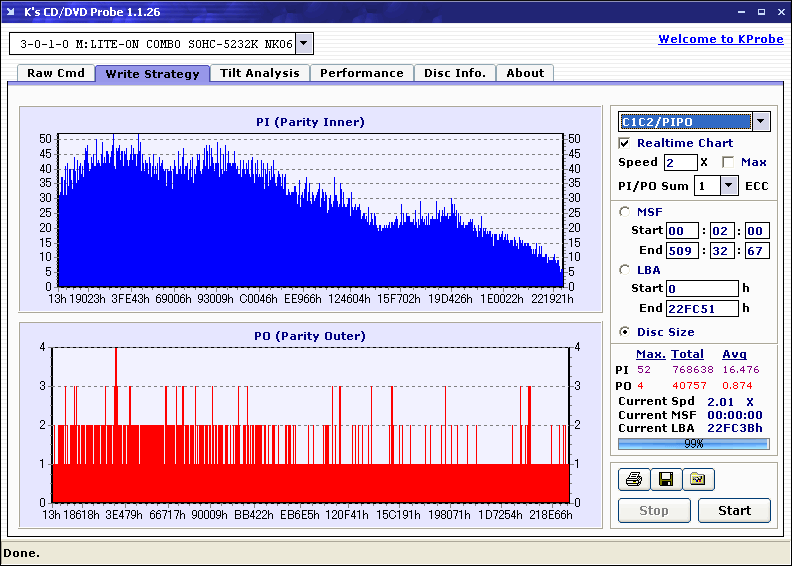Open saved chart via the folder icon

[x=698, y=480]
